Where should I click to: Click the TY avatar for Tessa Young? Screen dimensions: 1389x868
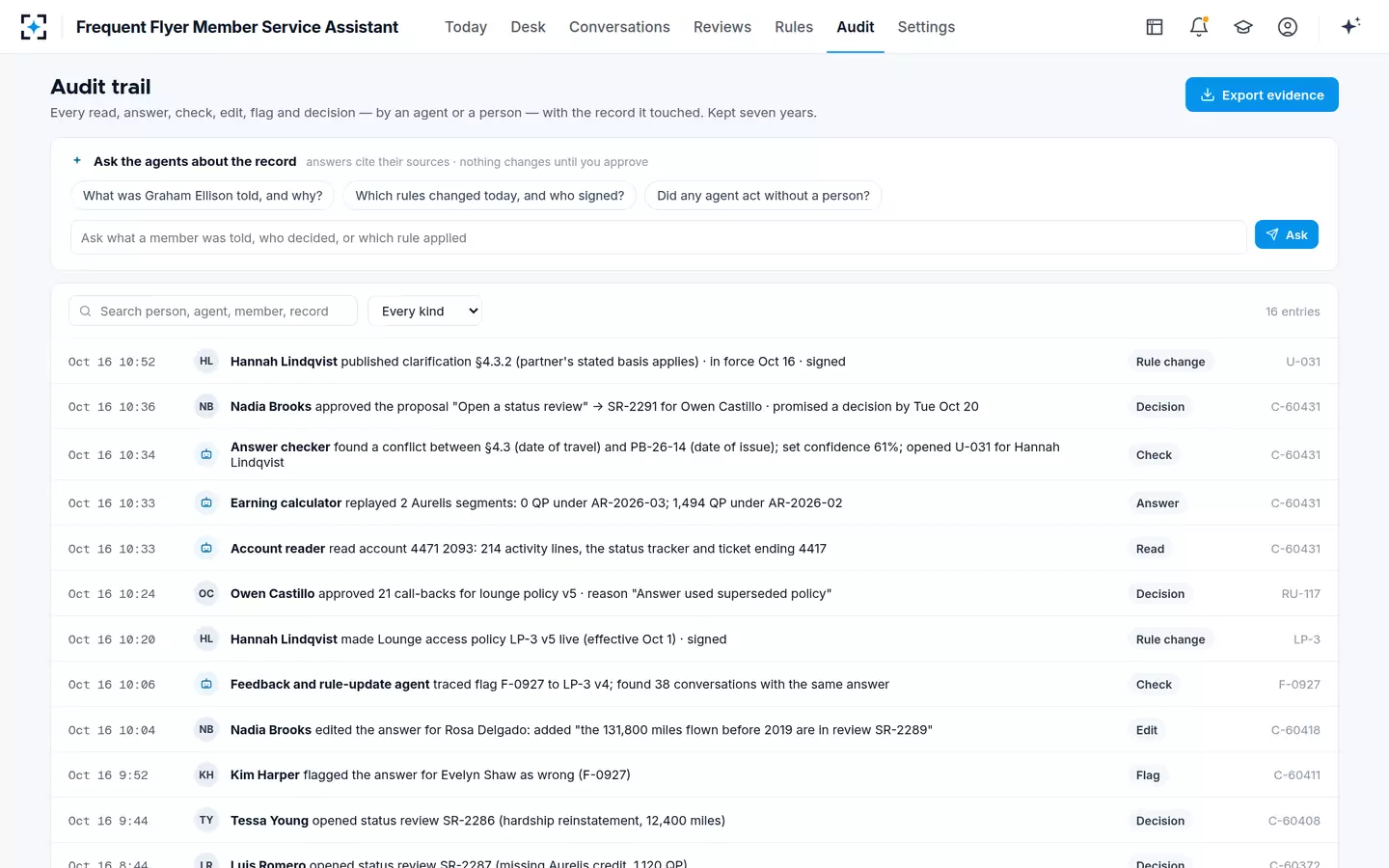206,821
